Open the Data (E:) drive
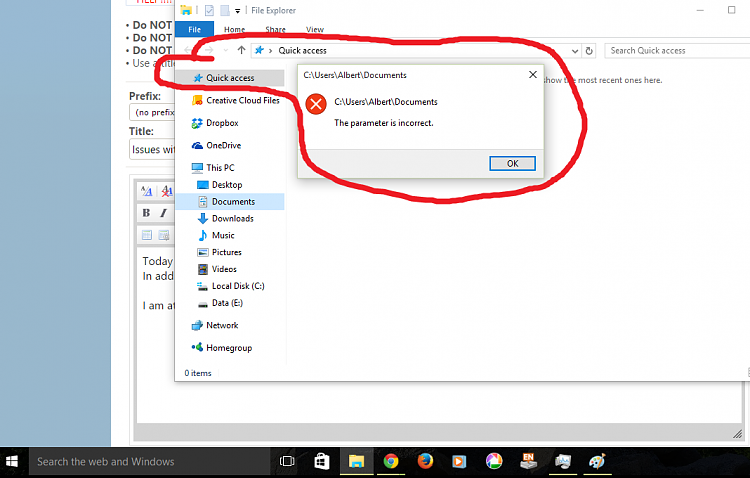750x478 pixels. (227, 302)
